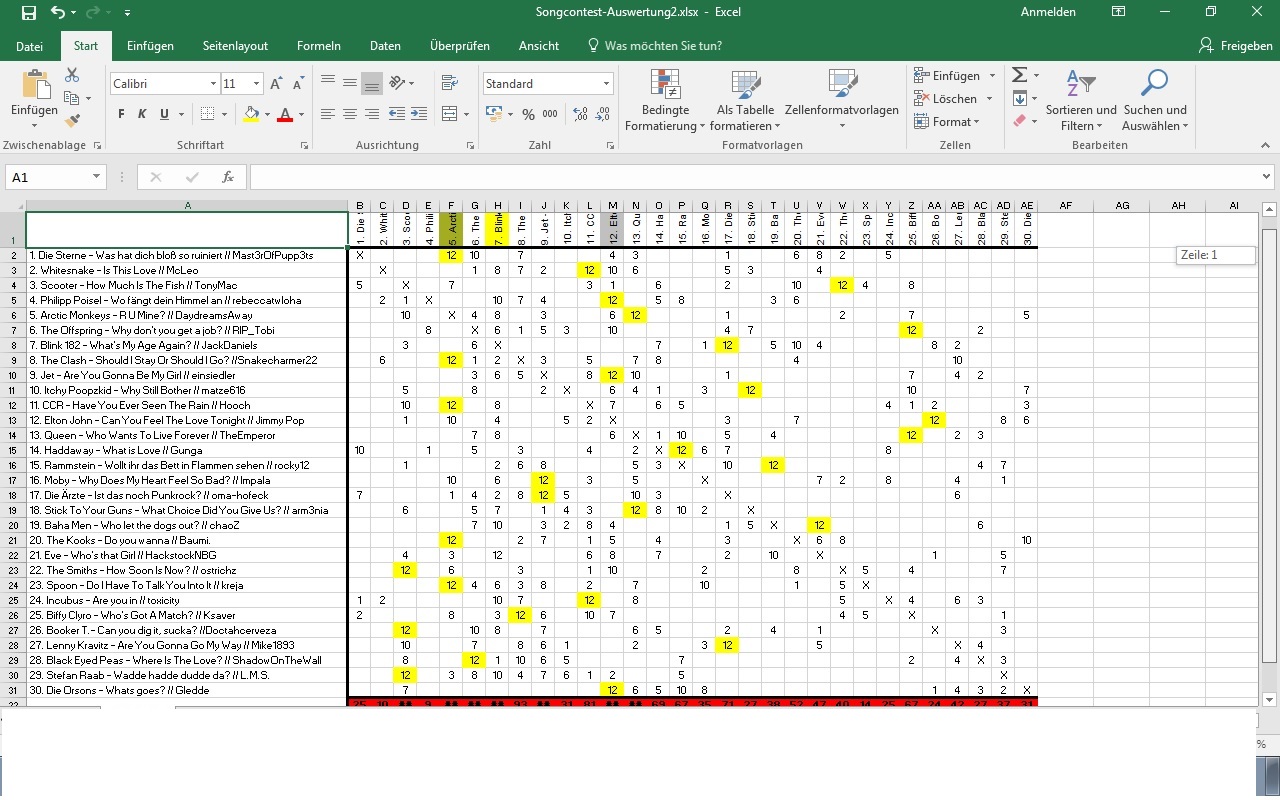This screenshot has width=1280, height=800.
Task: Open Sortieren und Filtern menu
Action: pyautogui.click(x=1081, y=101)
